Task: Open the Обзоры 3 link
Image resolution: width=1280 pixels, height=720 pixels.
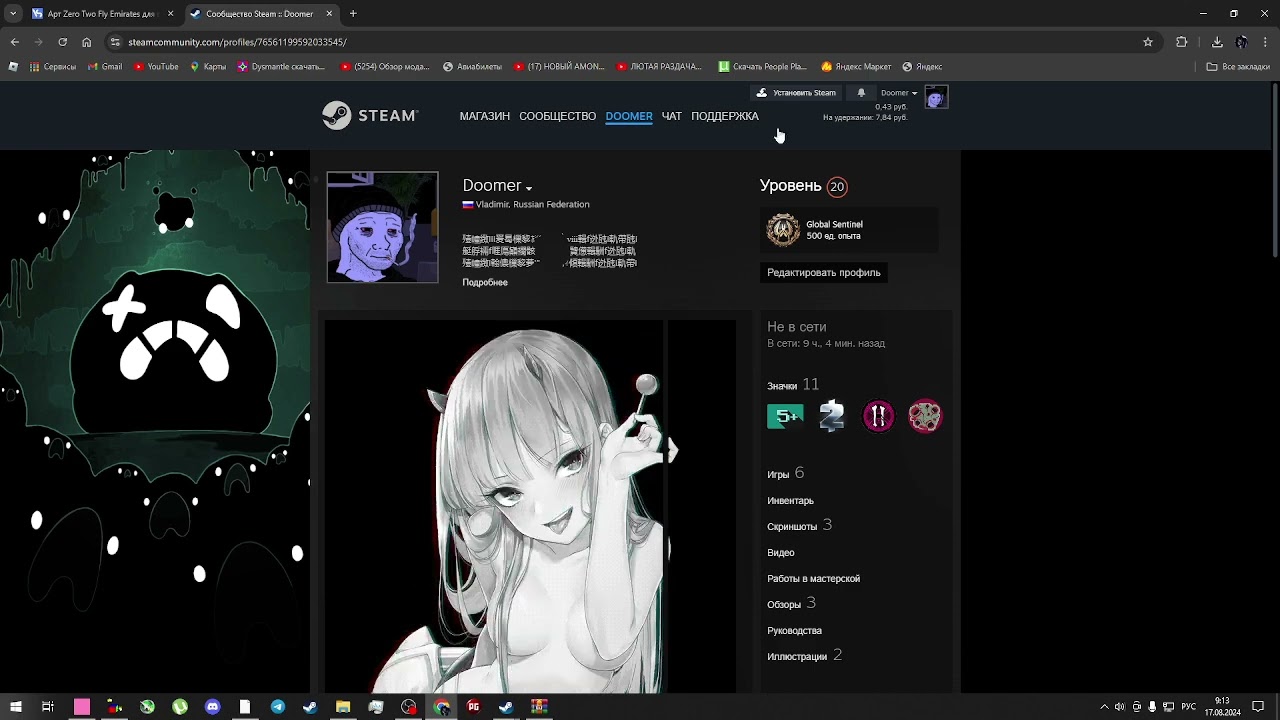Action: click(791, 603)
